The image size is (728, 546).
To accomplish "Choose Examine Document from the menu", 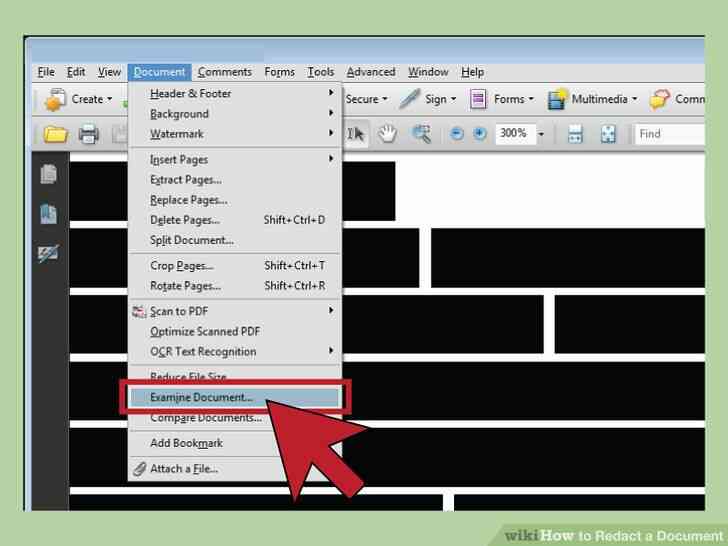I will click(201, 397).
